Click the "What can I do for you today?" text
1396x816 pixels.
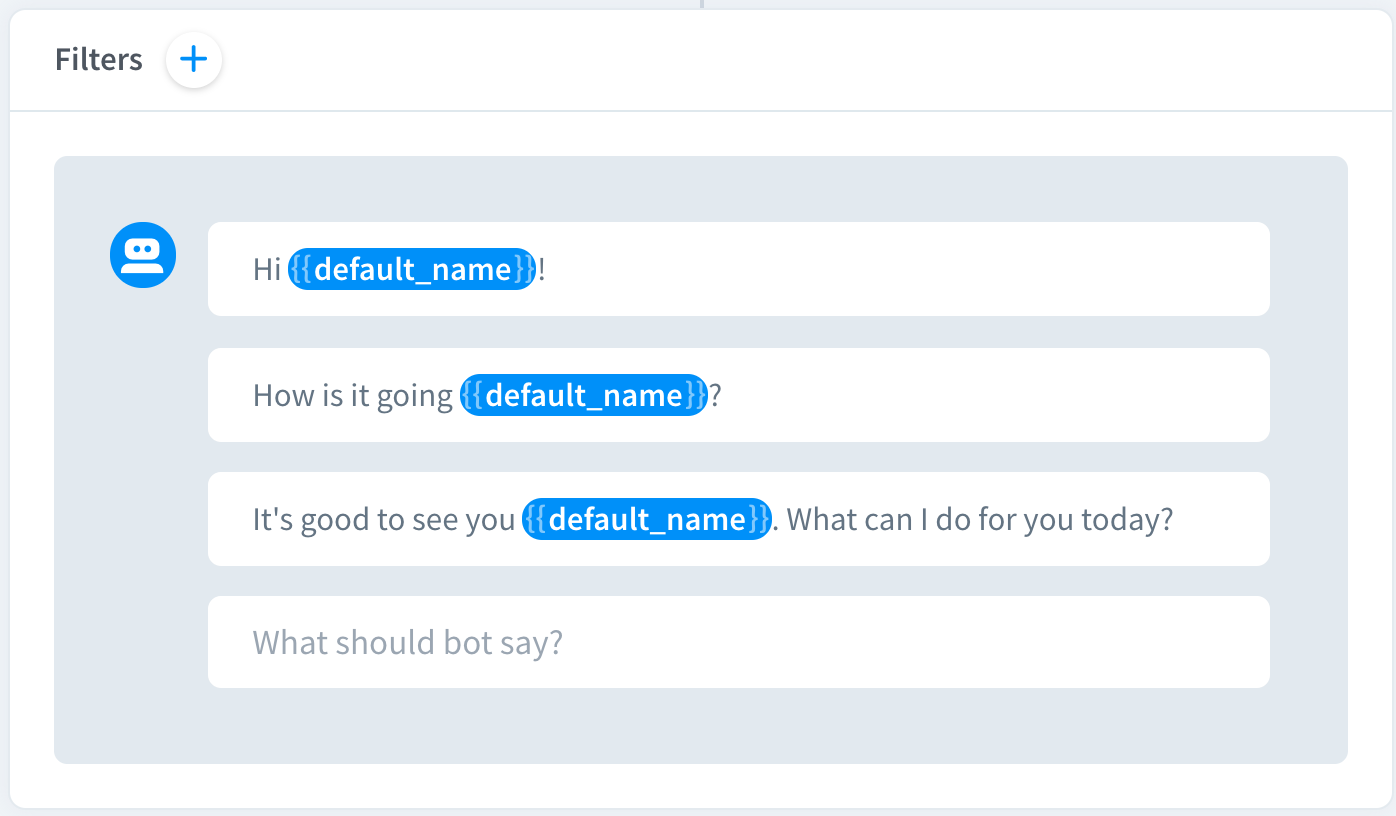[x=984, y=519]
